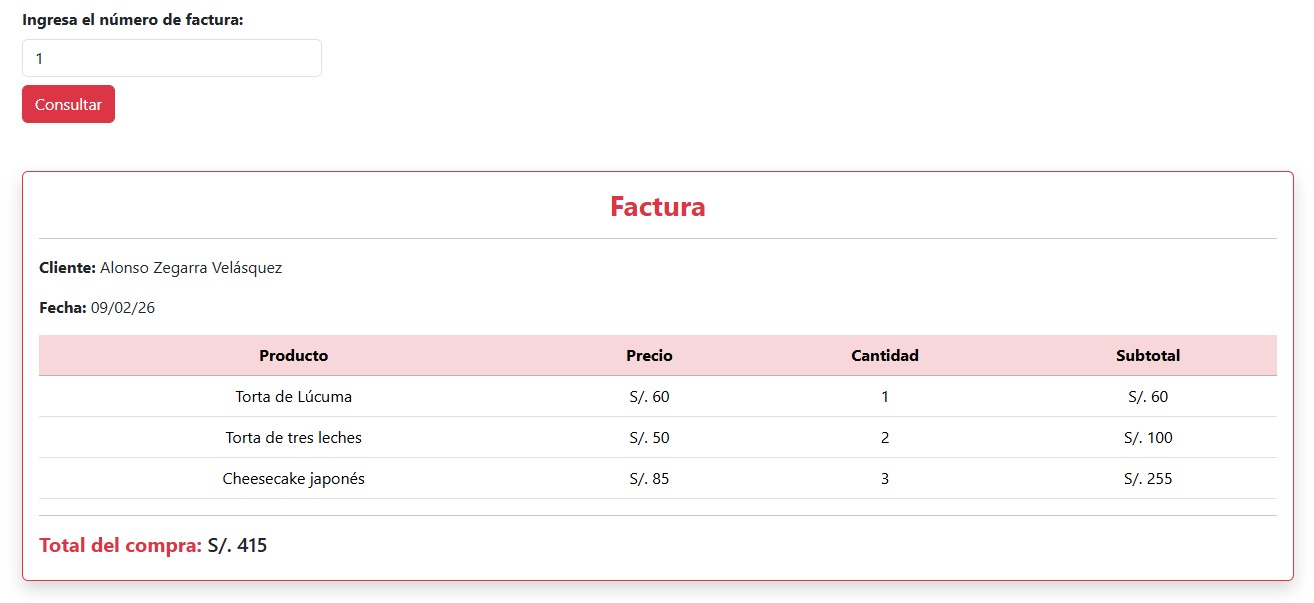Click the Producto column header

(293, 356)
